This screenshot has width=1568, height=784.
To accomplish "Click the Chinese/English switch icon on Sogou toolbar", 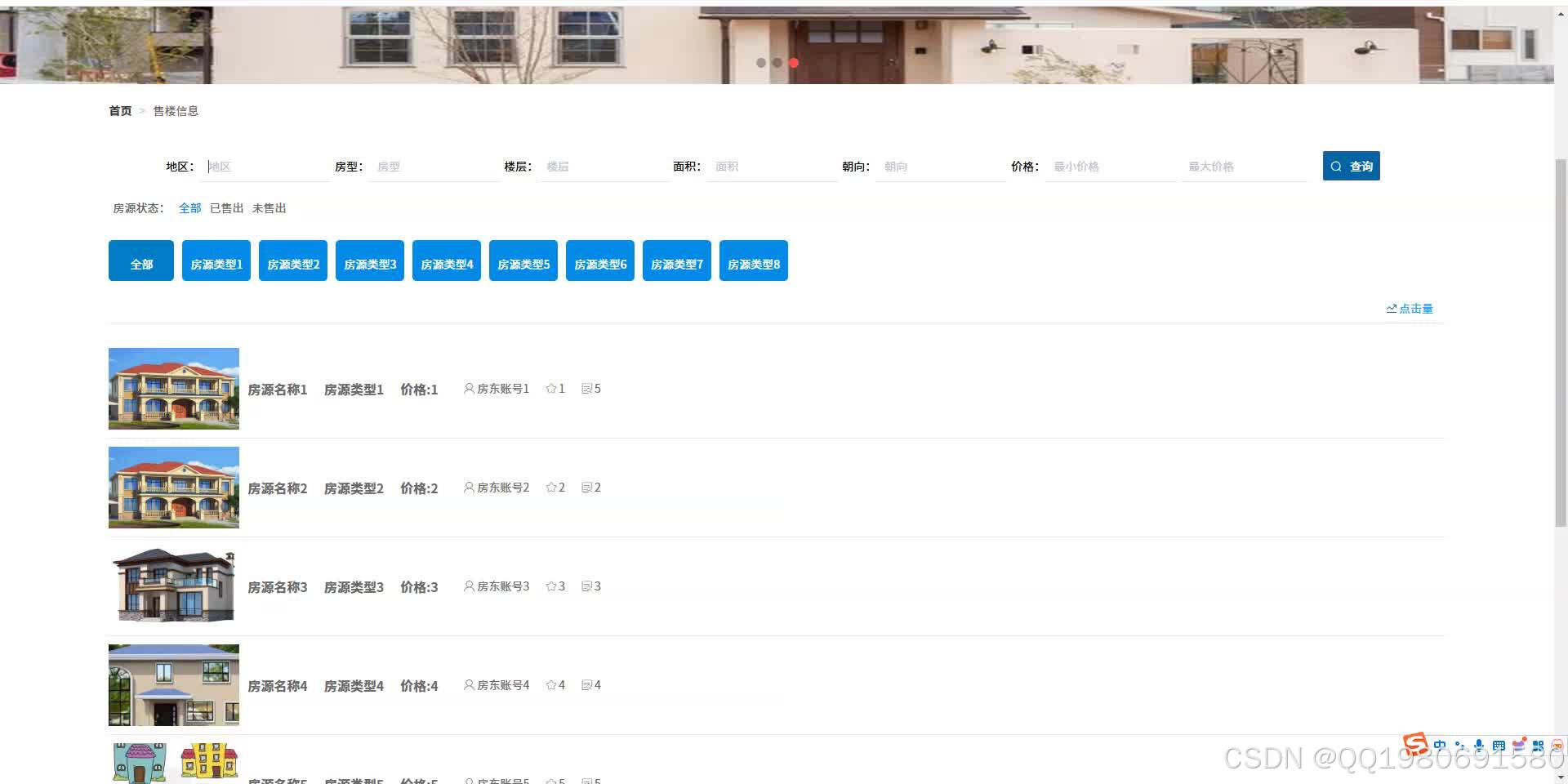I will point(1440,746).
